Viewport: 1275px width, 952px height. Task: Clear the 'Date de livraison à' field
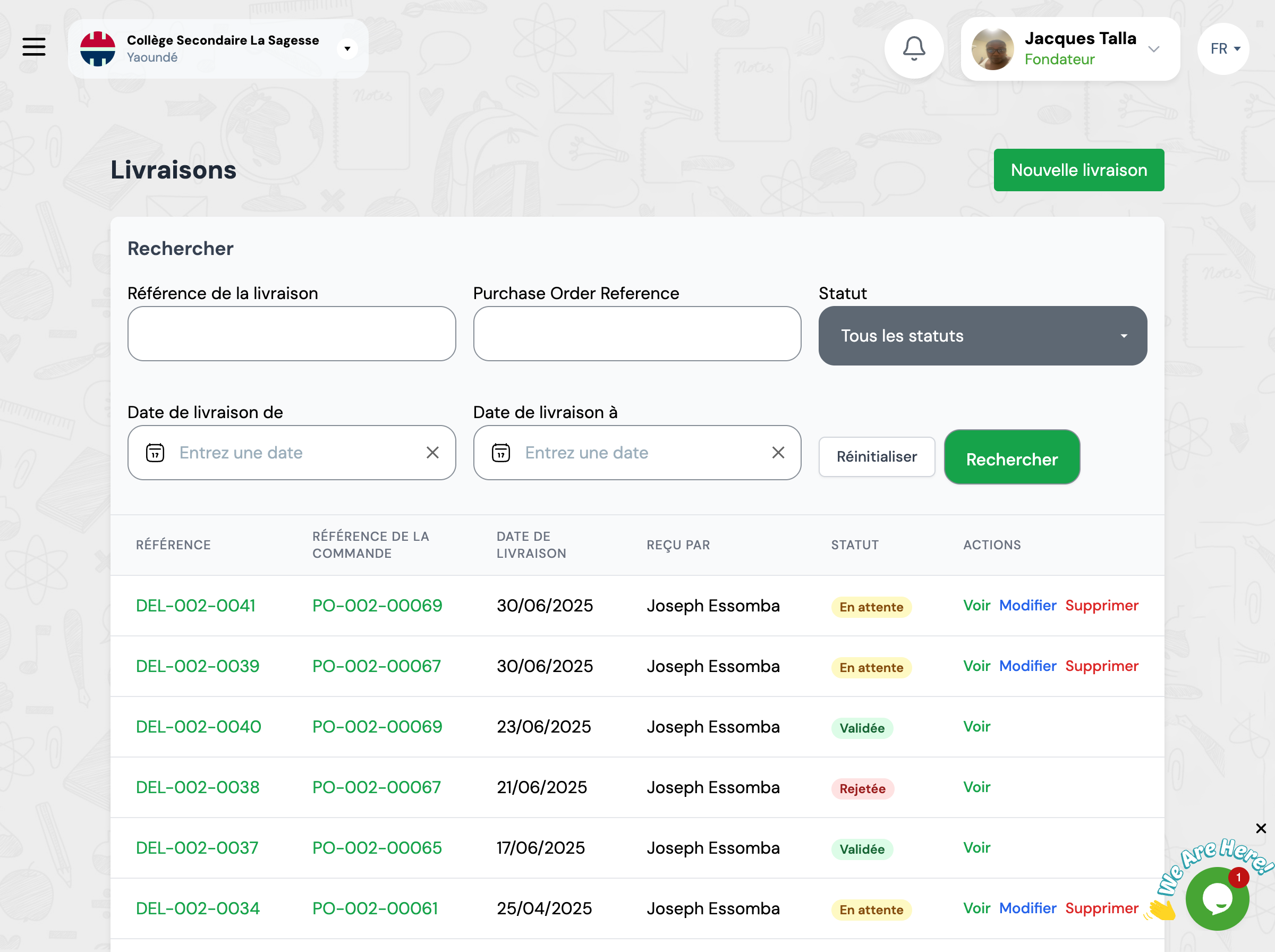[x=778, y=453]
